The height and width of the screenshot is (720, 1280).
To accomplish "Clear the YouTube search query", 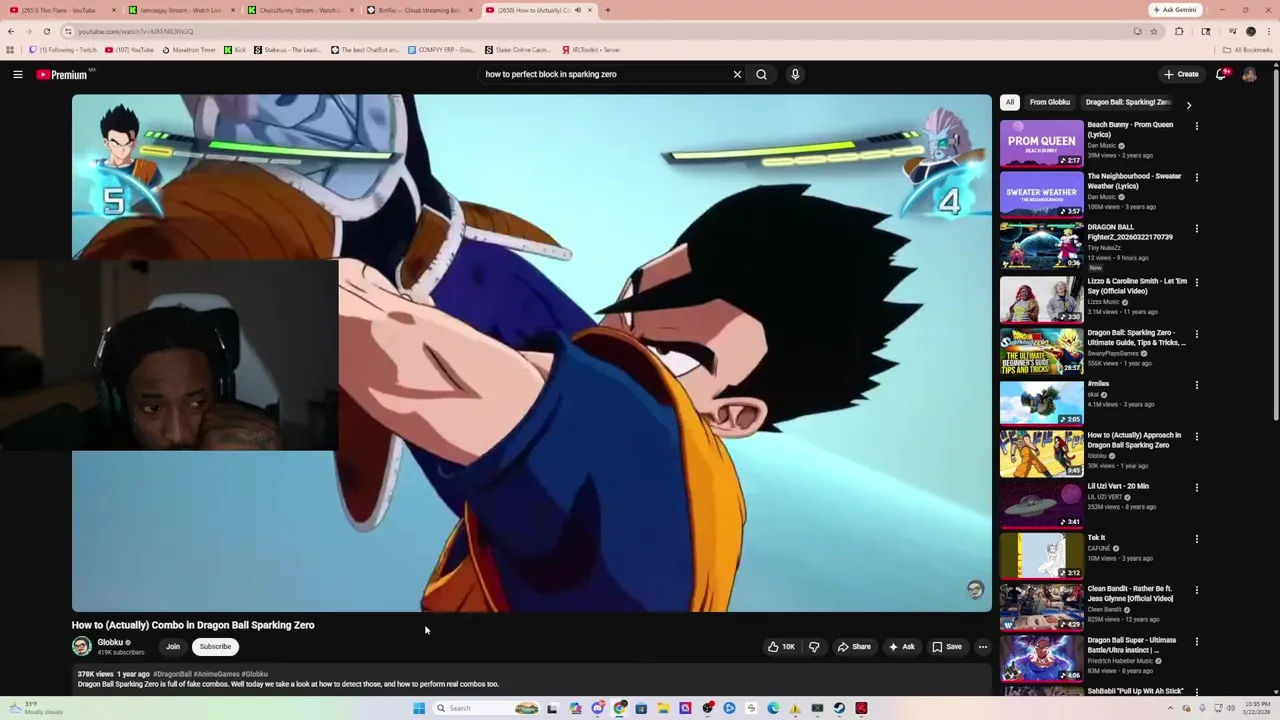I will [x=737, y=74].
